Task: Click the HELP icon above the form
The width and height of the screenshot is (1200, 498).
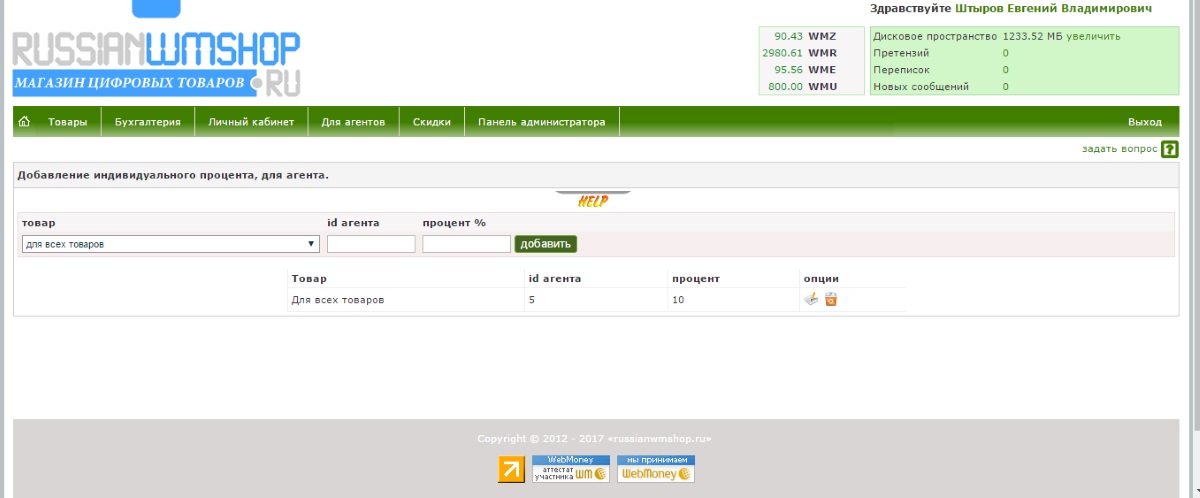Action: [x=592, y=199]
